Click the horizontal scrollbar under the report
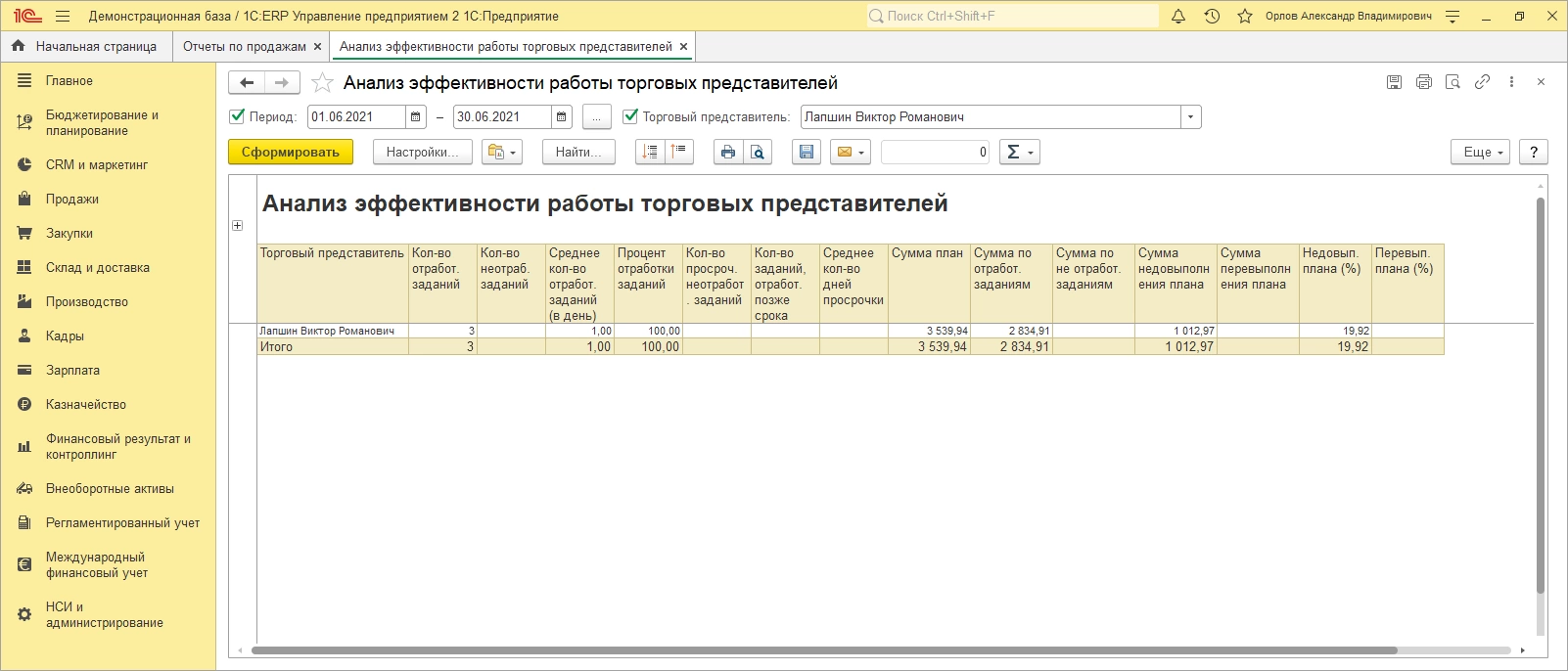1568x671 pixels. click(x=822, y=650)
